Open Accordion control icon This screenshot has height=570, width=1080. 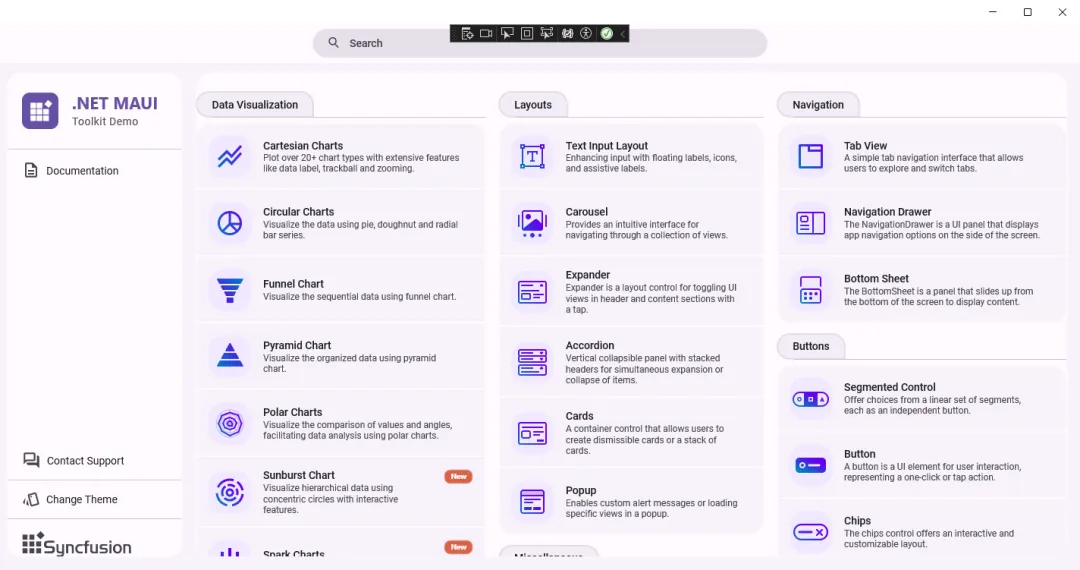coord(532,362)
